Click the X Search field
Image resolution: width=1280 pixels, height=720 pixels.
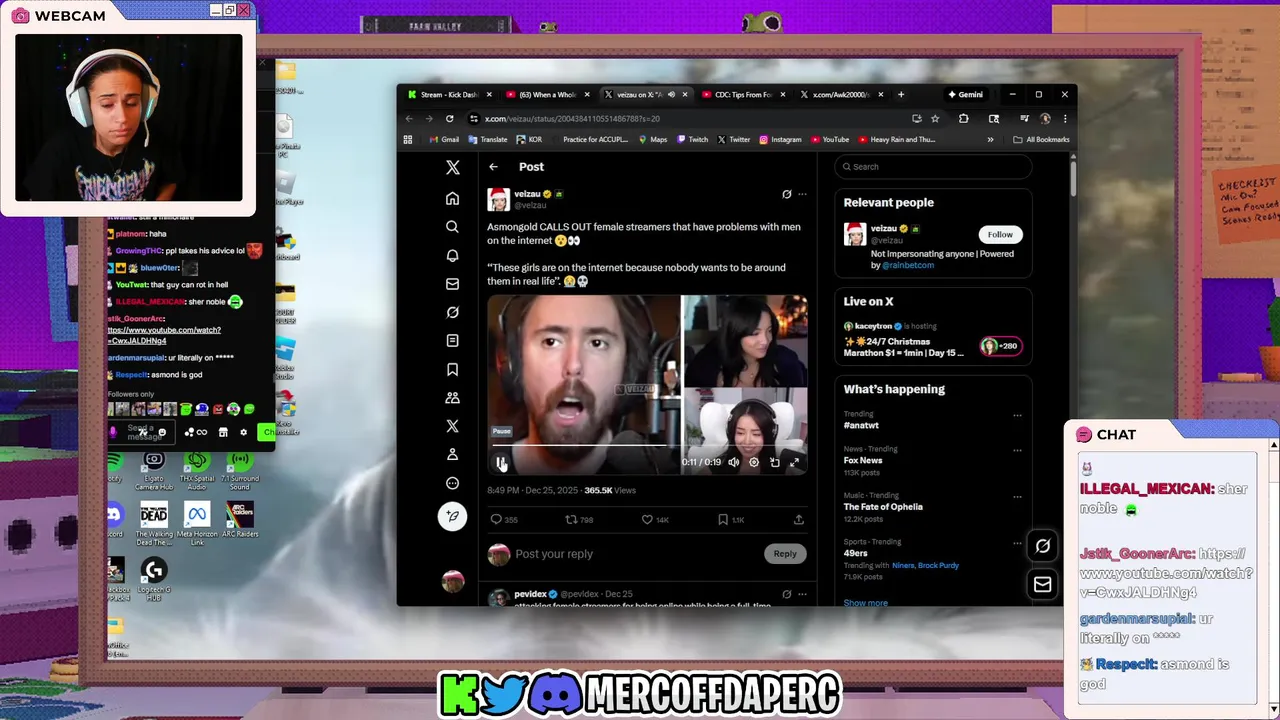point(933,167)
